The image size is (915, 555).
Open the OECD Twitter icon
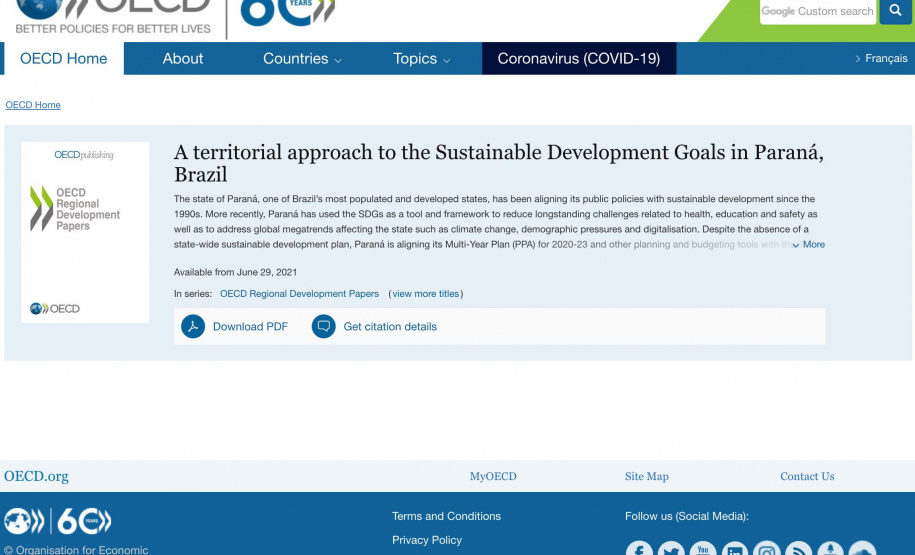671,549
